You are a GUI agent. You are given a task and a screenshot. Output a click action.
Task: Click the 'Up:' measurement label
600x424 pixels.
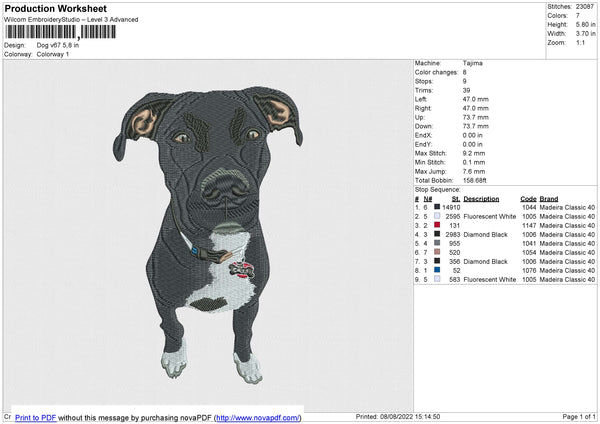tap(420, 117)
